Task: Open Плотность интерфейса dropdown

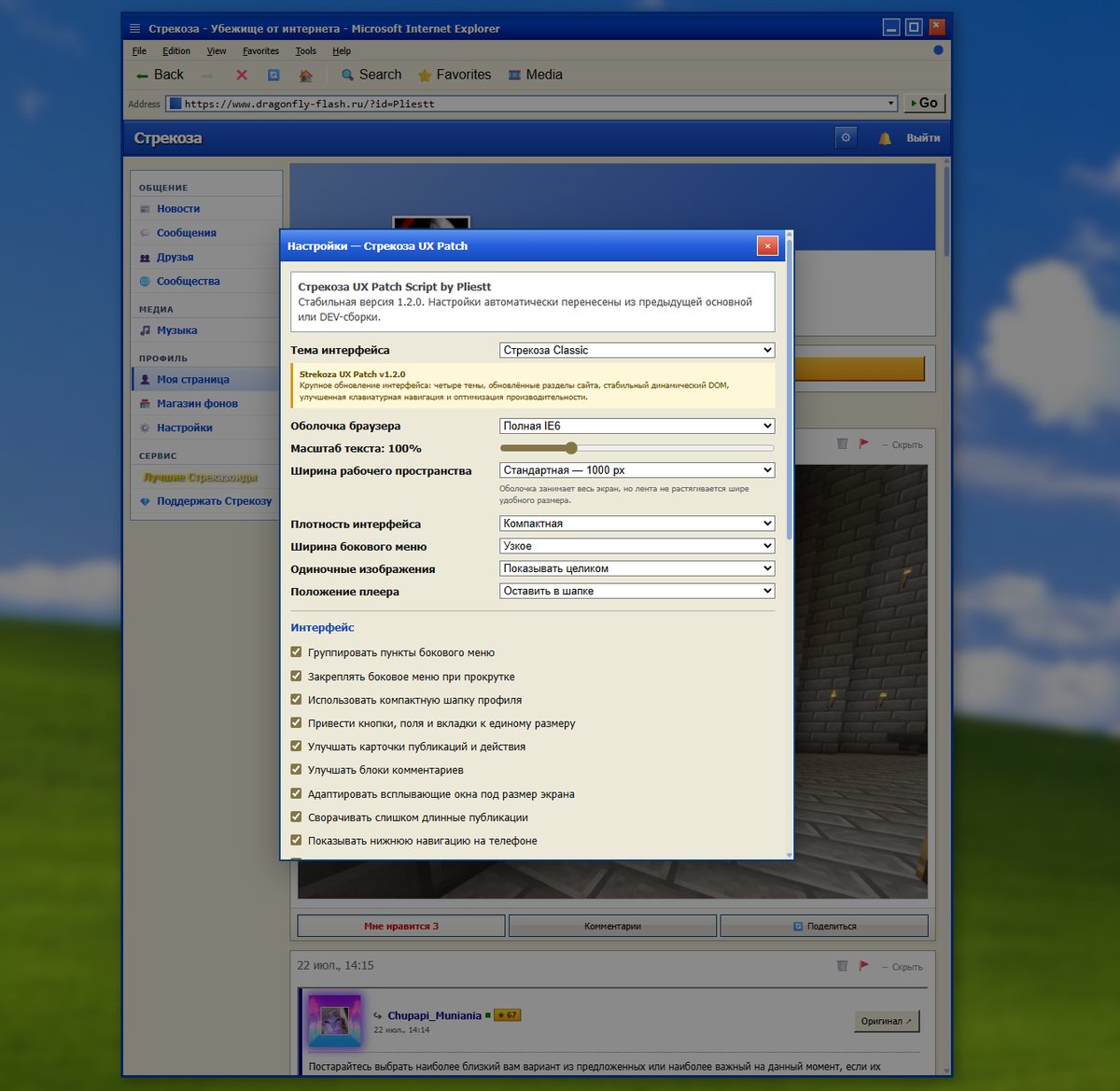Action: (637, 524)
